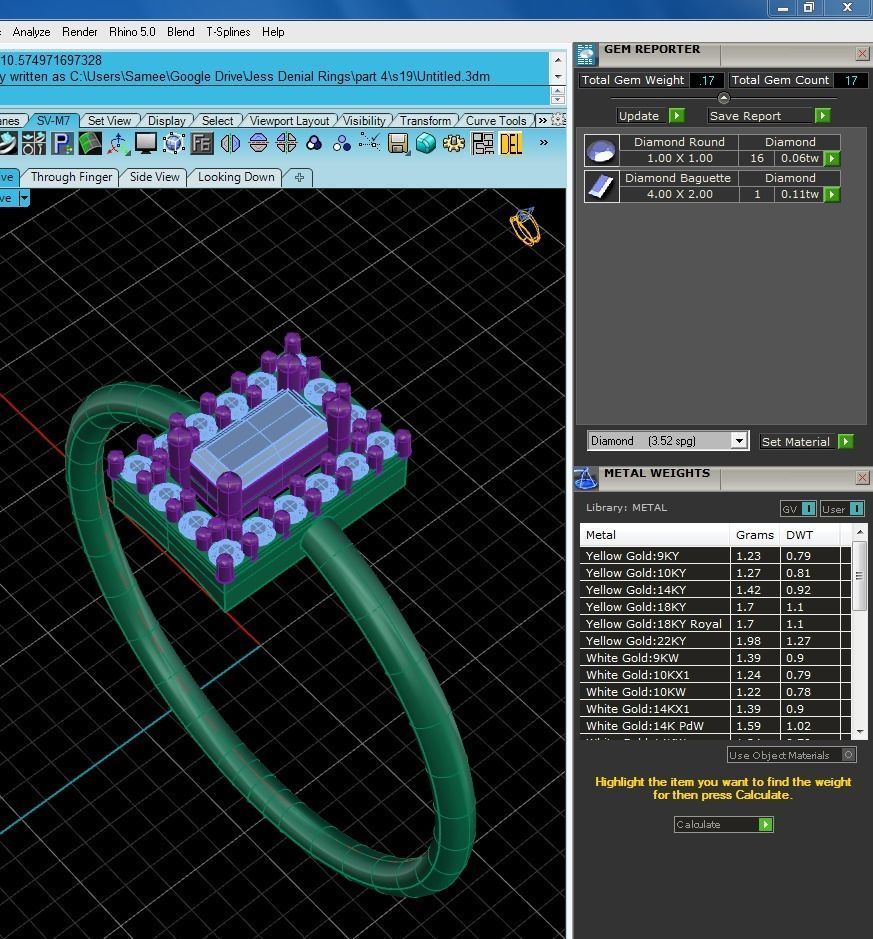This screenshot has height=939, width=873.
Task: Click the monitor display toolbar icon
Action: pos(146,144)
